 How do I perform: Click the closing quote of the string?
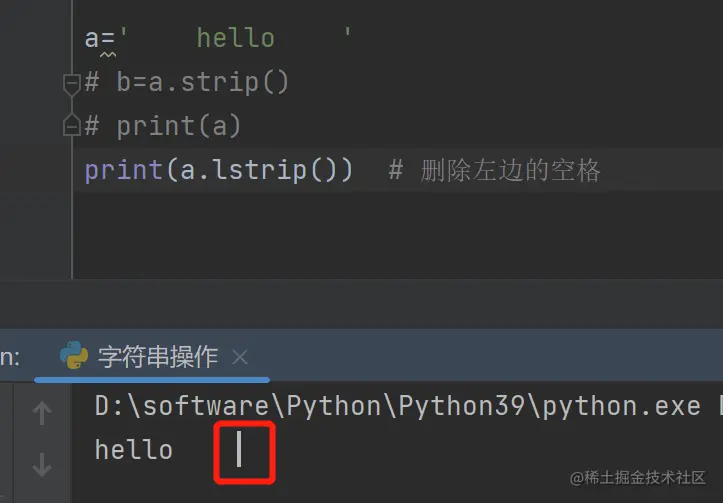pos(348,33)
